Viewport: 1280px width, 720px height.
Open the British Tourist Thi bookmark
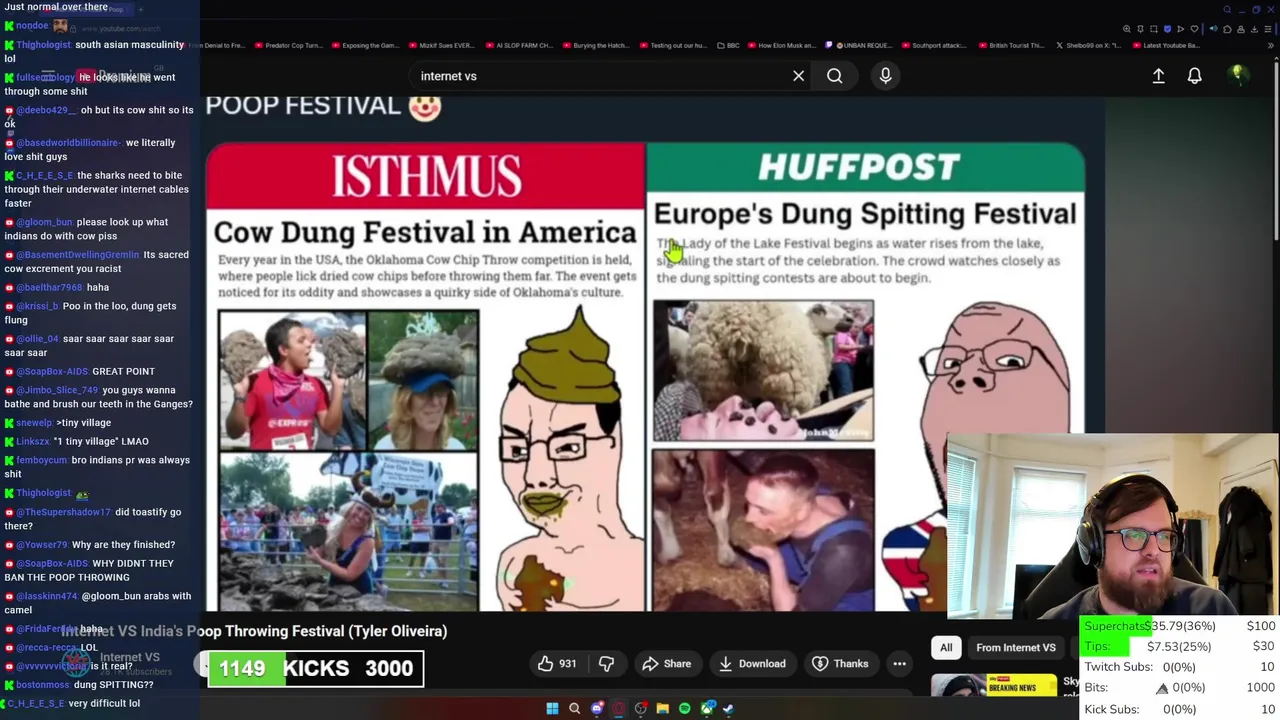point(1012,45)
